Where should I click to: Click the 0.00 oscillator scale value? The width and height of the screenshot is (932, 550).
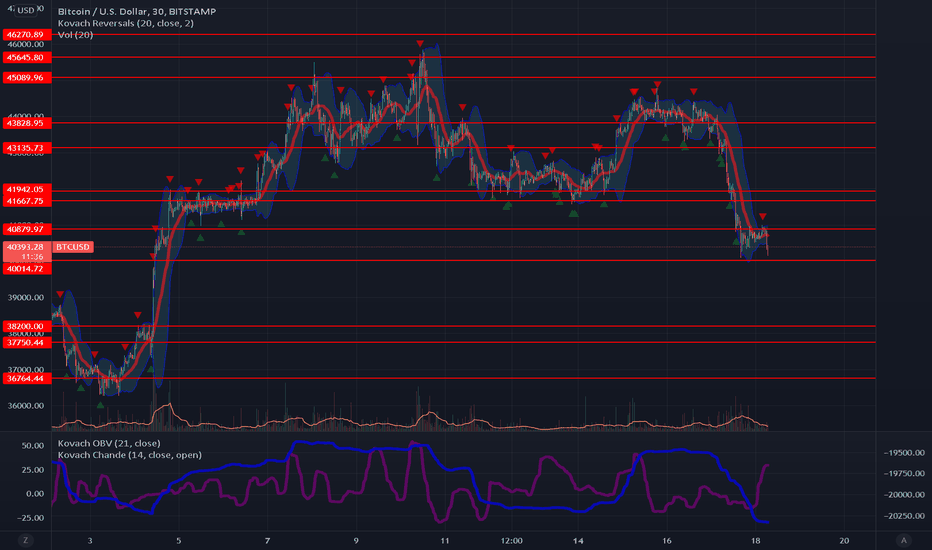[35, 494]
